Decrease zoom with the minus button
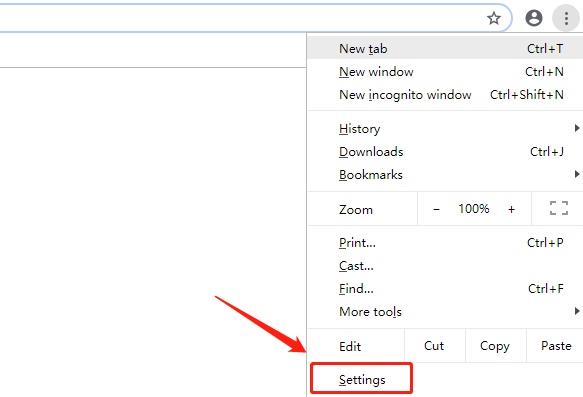This screenshot has width=583, height=397. pos(437,209)
